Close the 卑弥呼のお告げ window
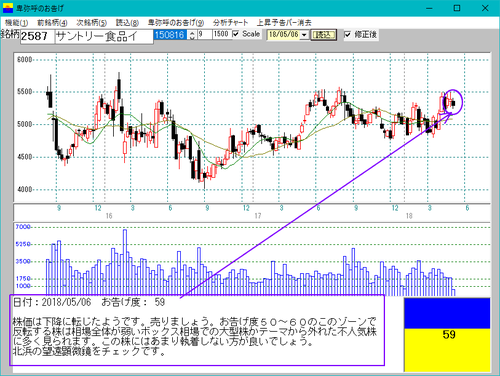 [x=485, y=8]
